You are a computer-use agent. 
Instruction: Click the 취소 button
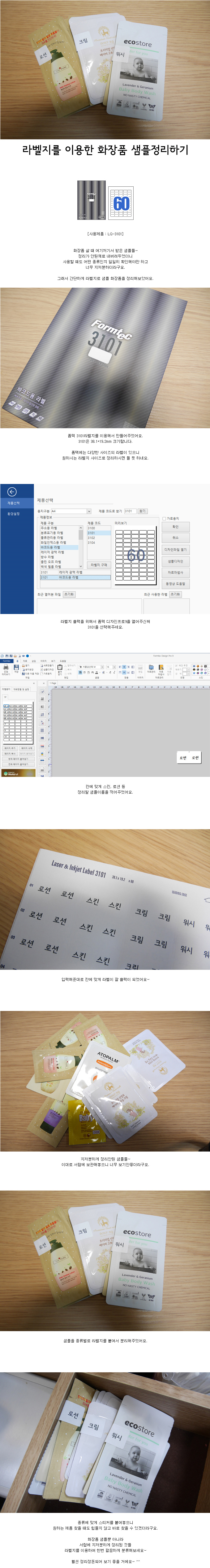pyautogui.click(x=175, y=538)
